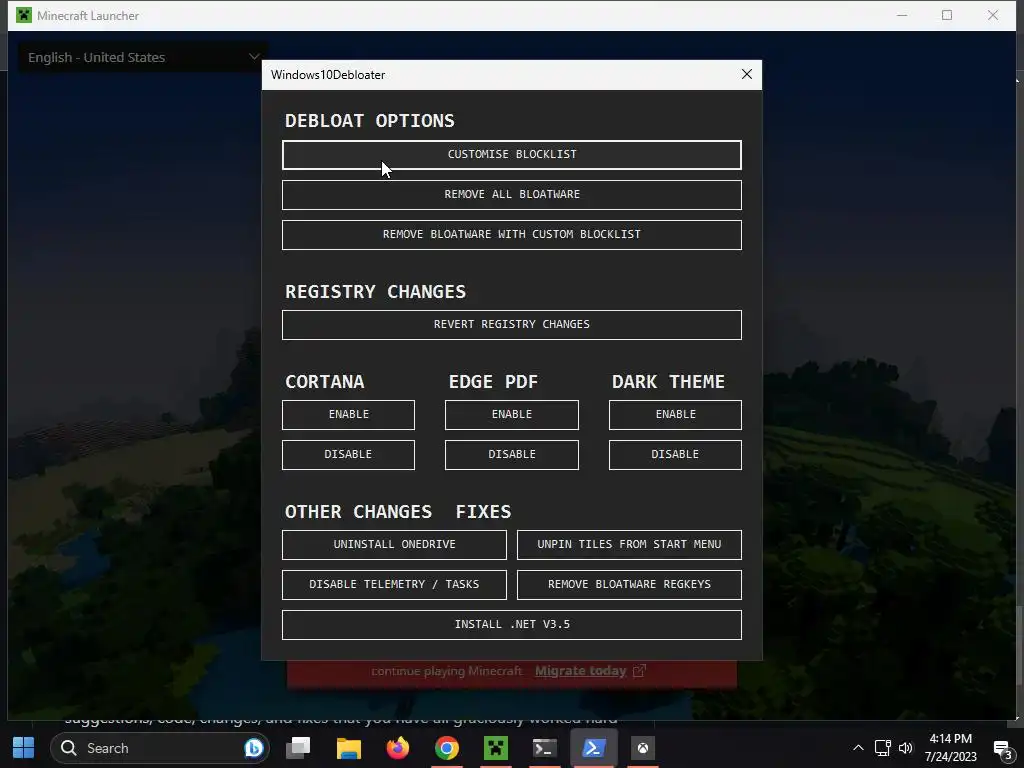Launch Google Chrome from the taskbar
1024x768 pixels.
click(x=447, y=748)
